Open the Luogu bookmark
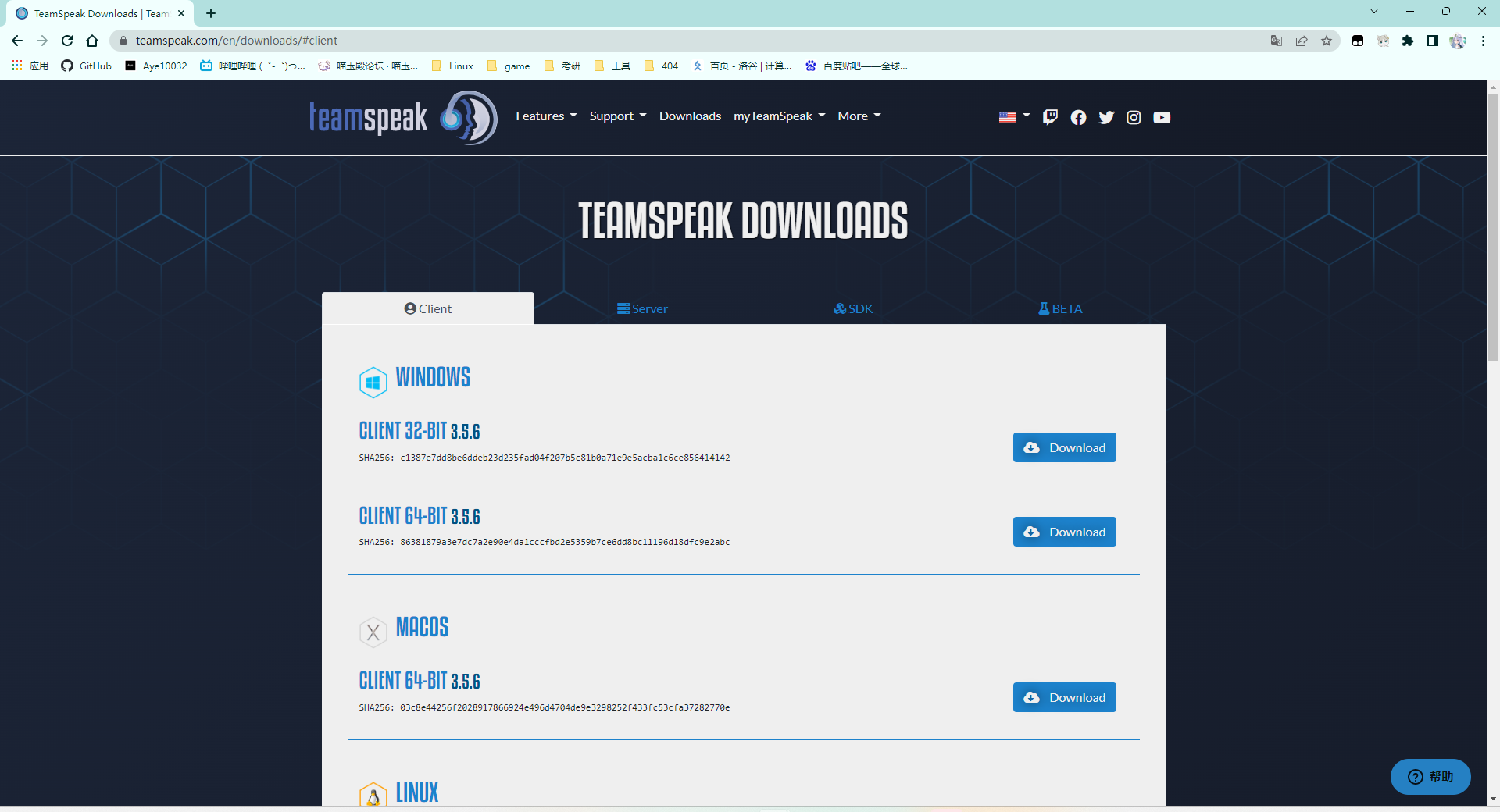The height and width of the screenshot is (812, 1500). pos(742,66)
